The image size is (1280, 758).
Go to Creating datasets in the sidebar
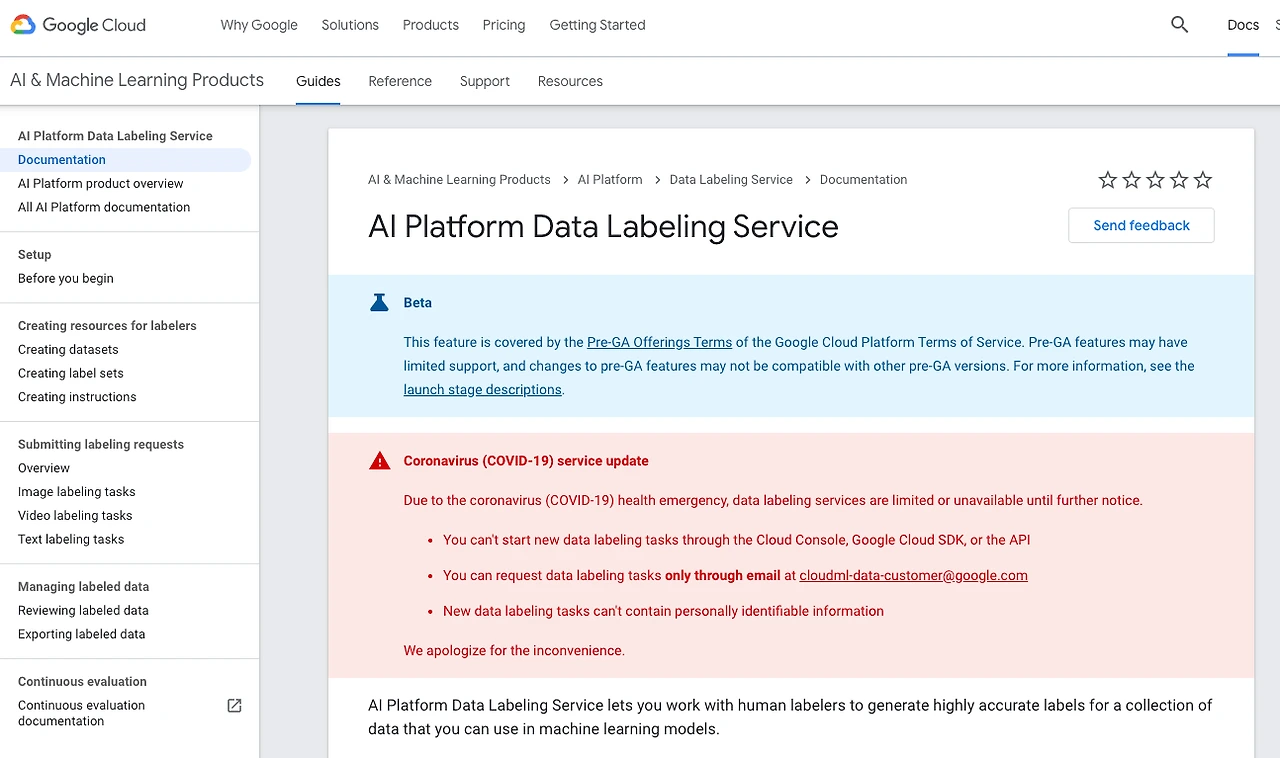click(x=68, y=350)
